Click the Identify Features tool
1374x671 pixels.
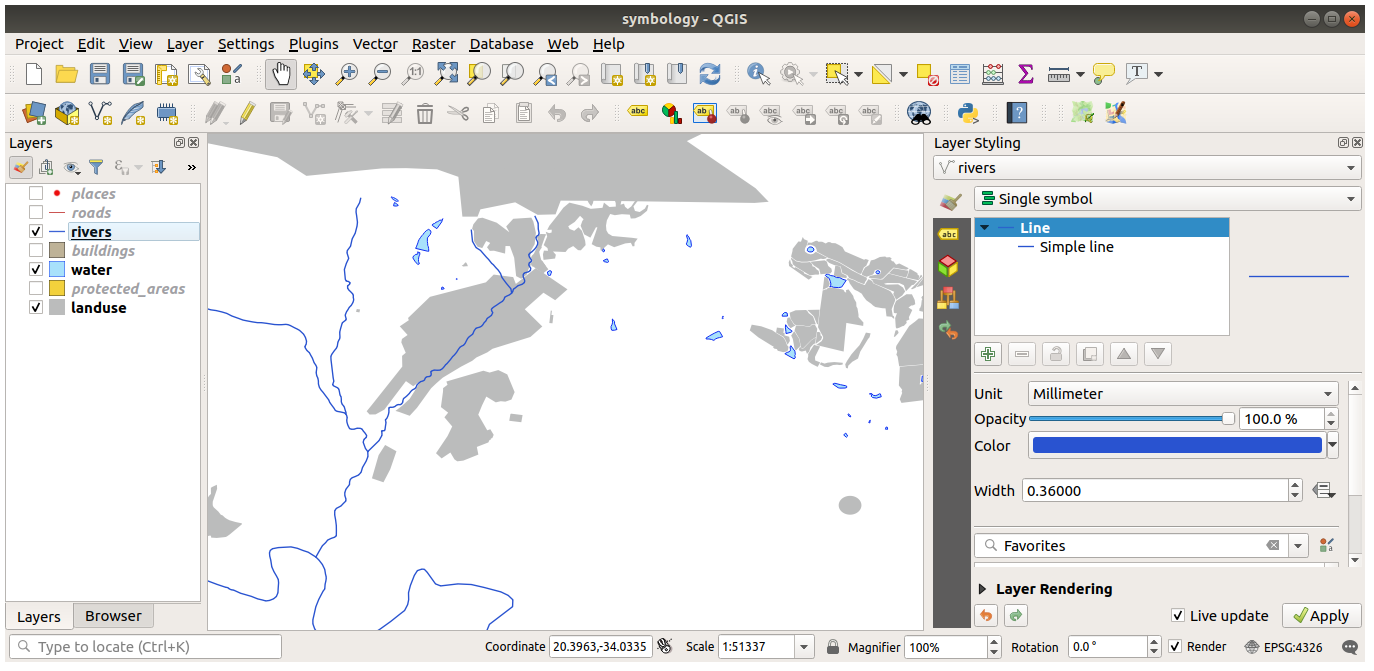click(758, 73)
